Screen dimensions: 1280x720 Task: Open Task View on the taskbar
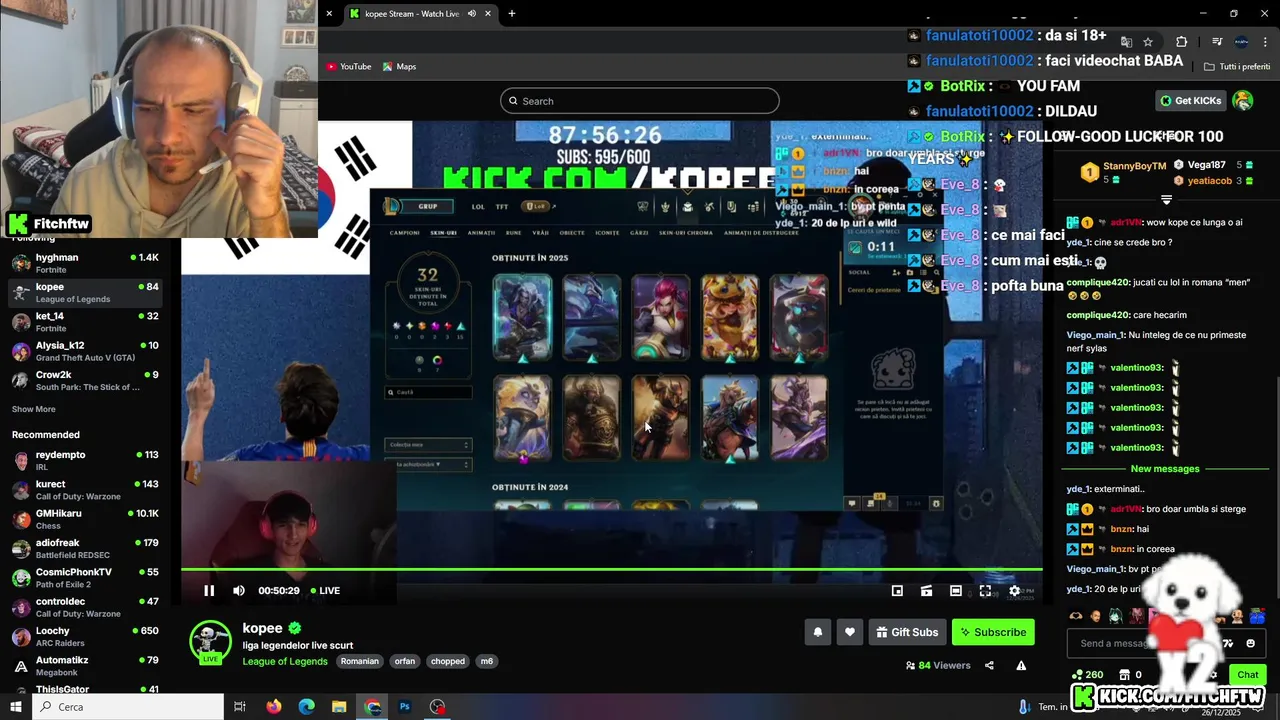coord(240,707)
